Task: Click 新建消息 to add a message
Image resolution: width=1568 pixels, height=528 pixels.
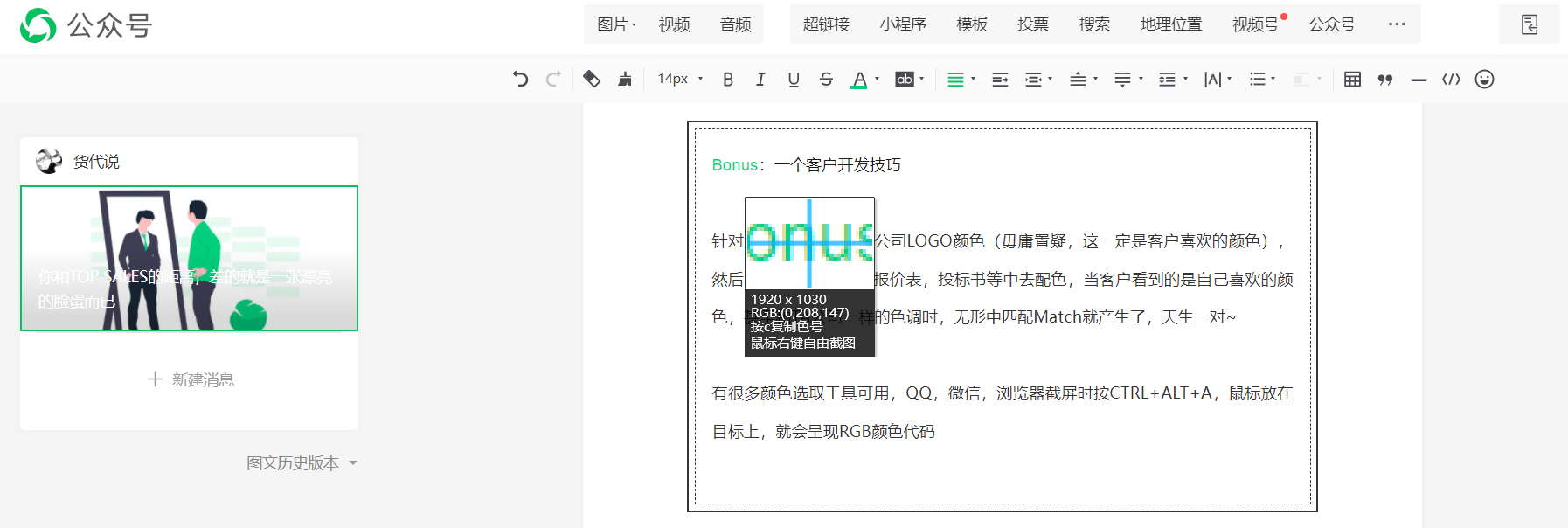Action: point(190,379)
